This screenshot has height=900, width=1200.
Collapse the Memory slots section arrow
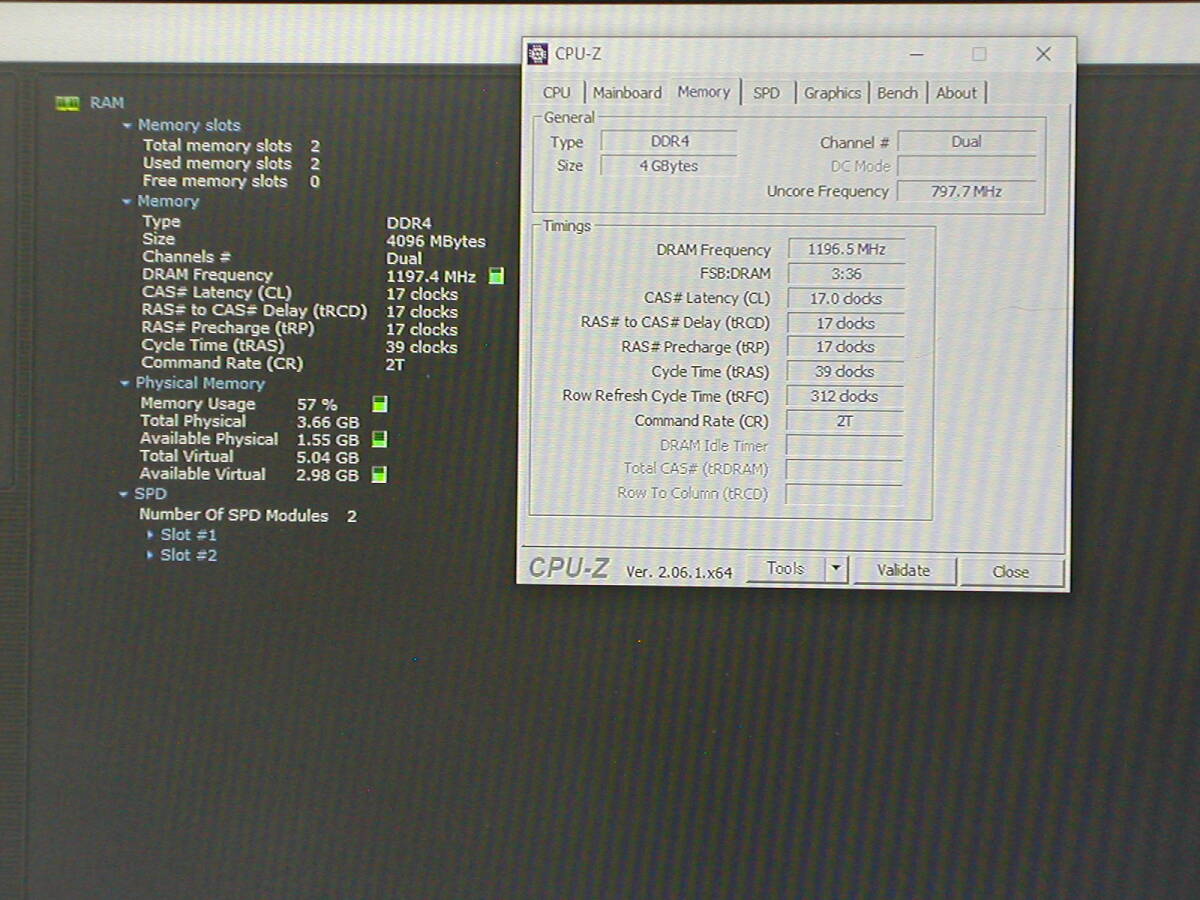click(x=127, y=126)
